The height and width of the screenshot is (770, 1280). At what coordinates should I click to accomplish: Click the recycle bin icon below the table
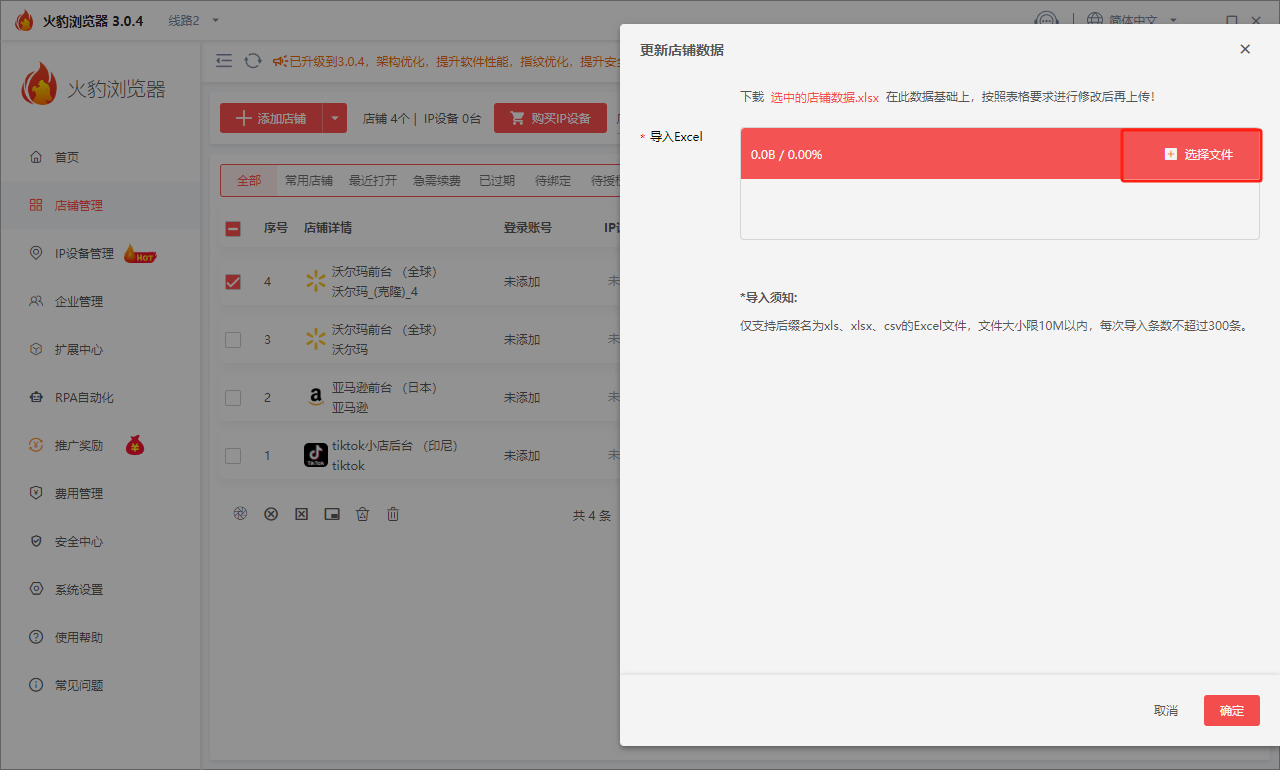coord(363,514)
